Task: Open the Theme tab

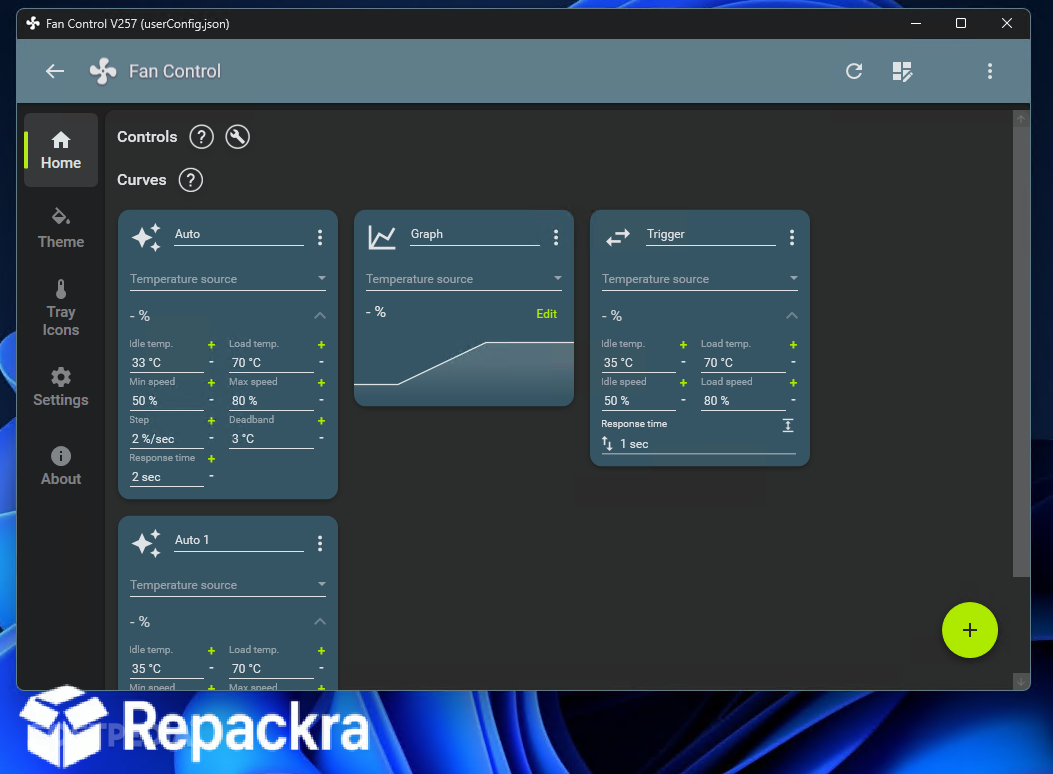Action: point(61,228)
